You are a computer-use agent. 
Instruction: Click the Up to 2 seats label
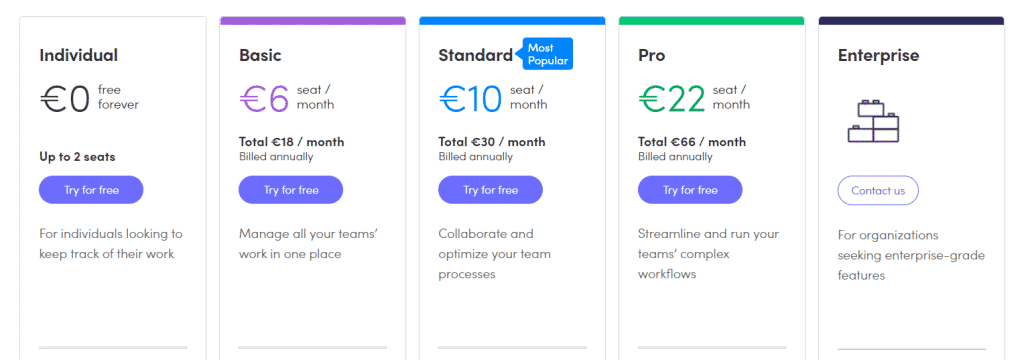[78, 157]
